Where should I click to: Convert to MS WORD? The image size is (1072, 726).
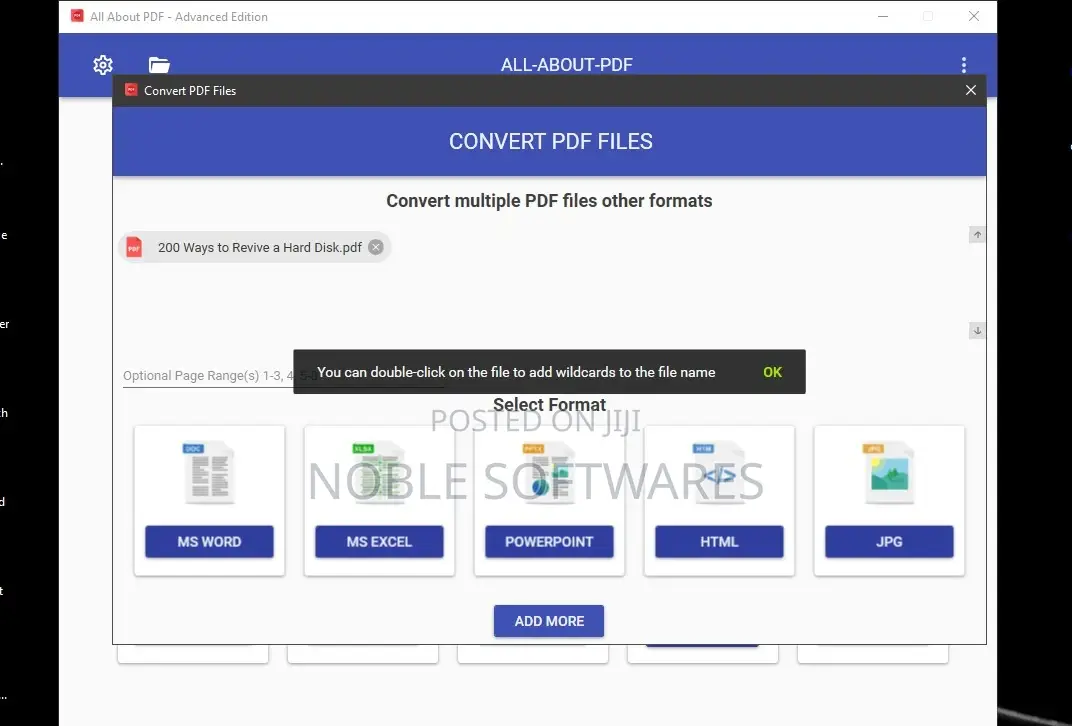point(209,541)
